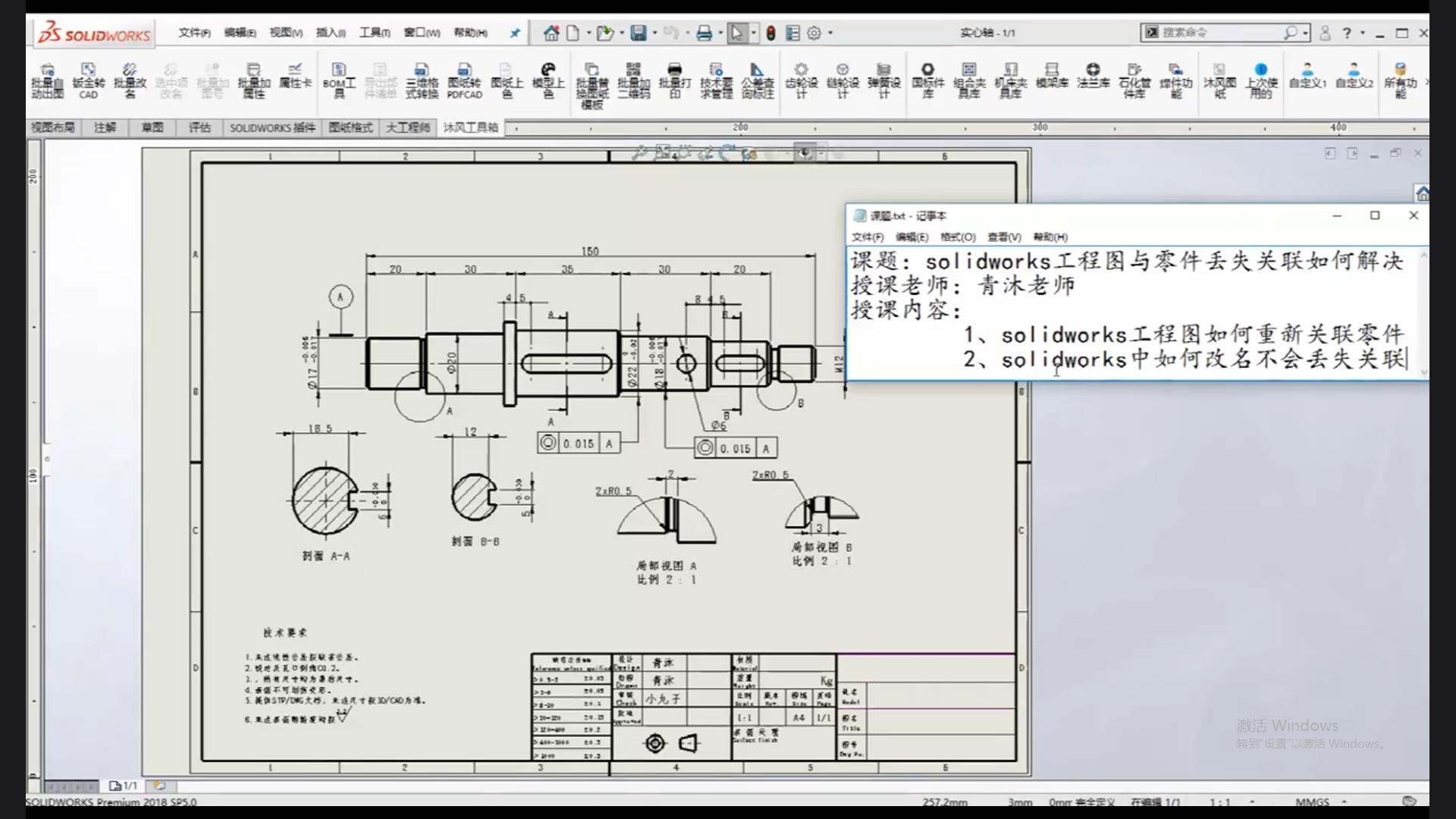Click the Notepad vertical scrollbar
Screen dimensions: 1456x819
(1423, 313)
